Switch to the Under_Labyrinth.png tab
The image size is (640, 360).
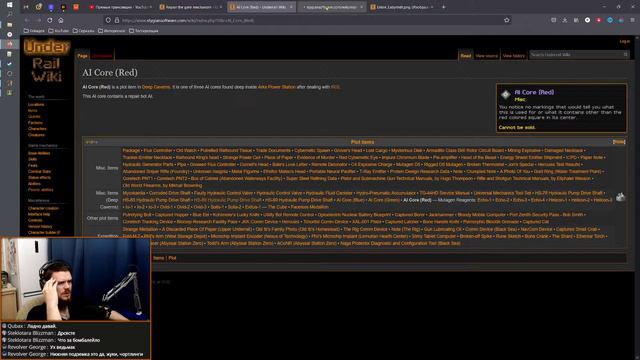(x=402, y=7)
